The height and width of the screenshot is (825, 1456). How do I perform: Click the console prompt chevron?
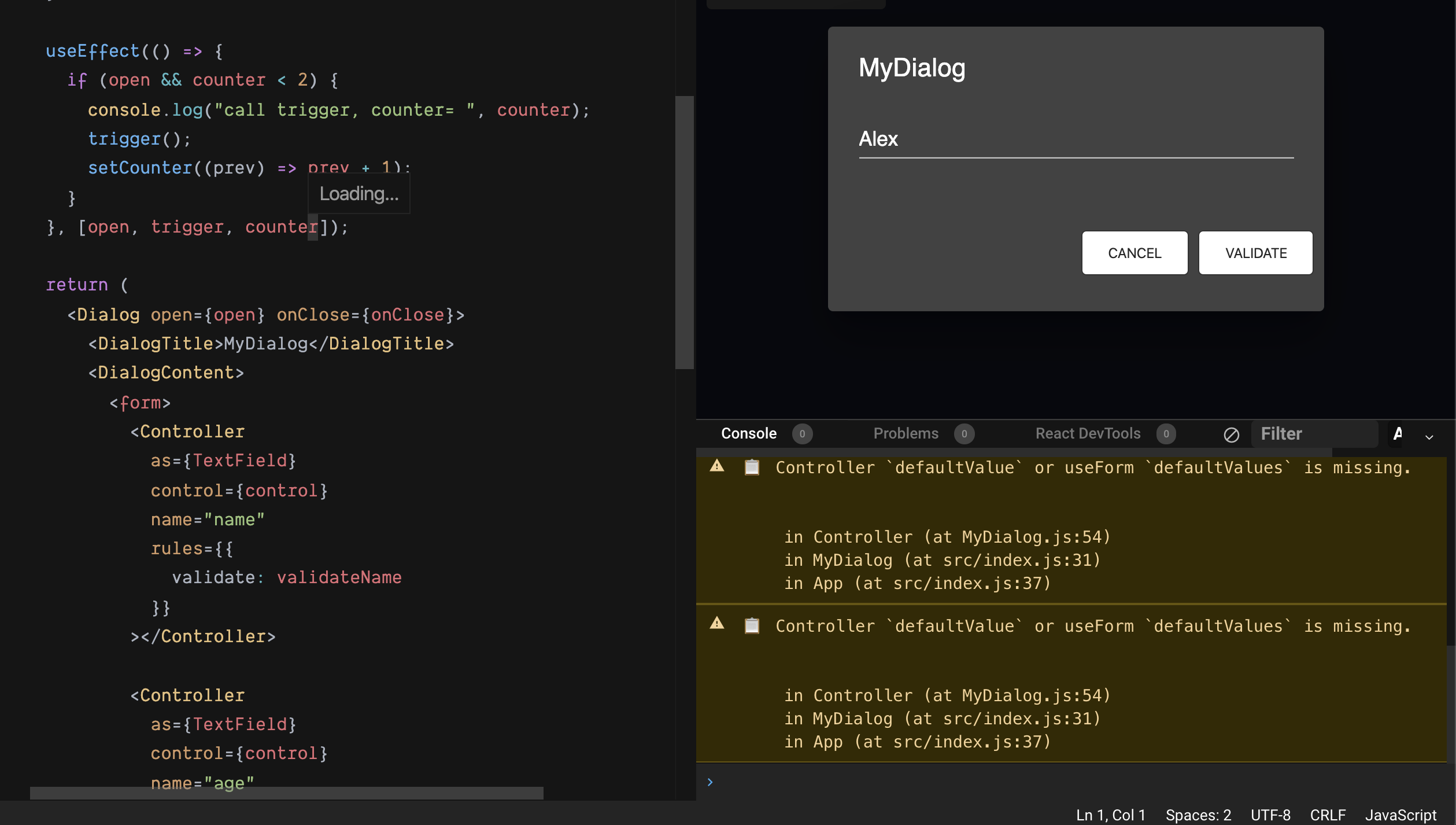pos(710,782)
